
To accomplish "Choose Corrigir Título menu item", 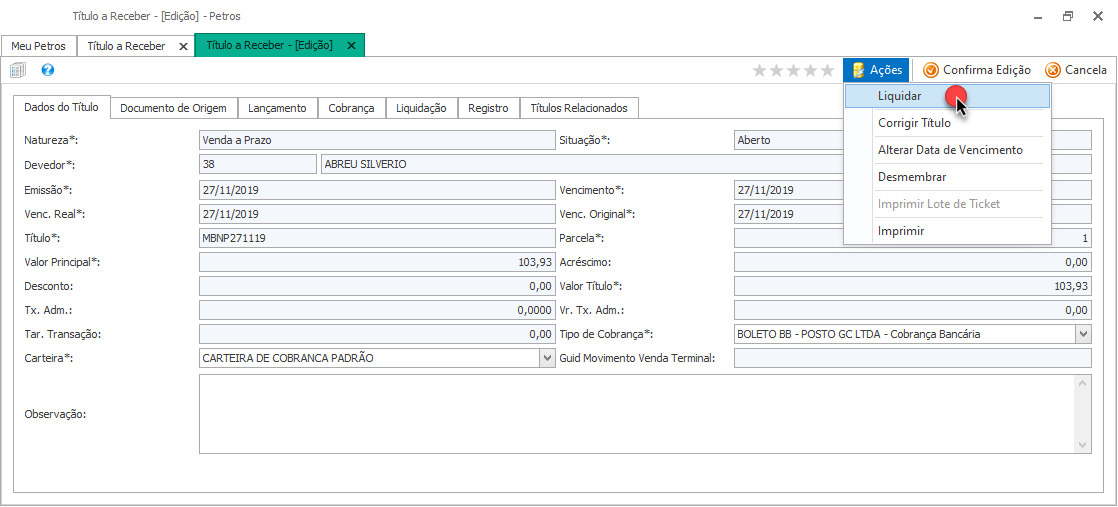I will tap(947, 123).
